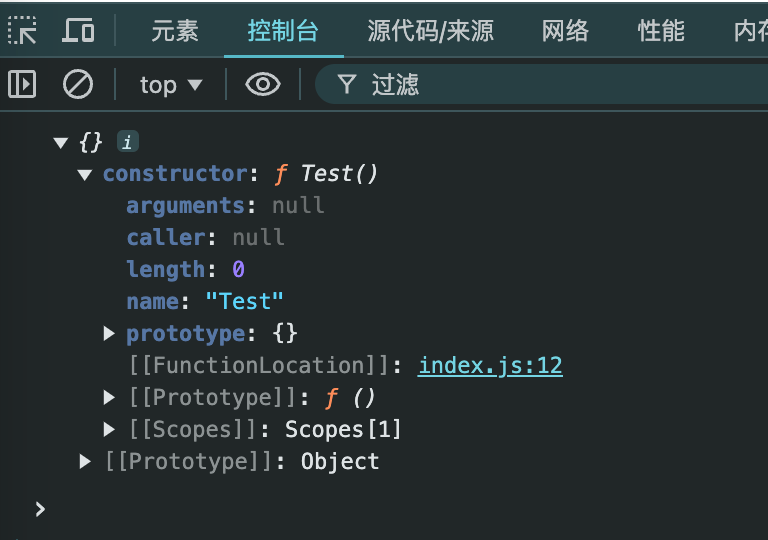
Task: Collapse the root object triangle
Action: point(61,142)
